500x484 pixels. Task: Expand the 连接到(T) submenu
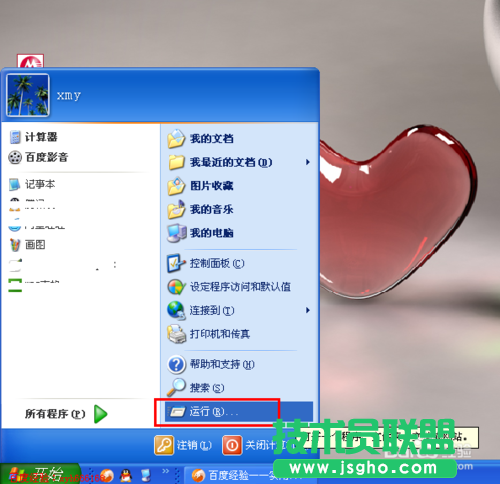coord(239,310)
